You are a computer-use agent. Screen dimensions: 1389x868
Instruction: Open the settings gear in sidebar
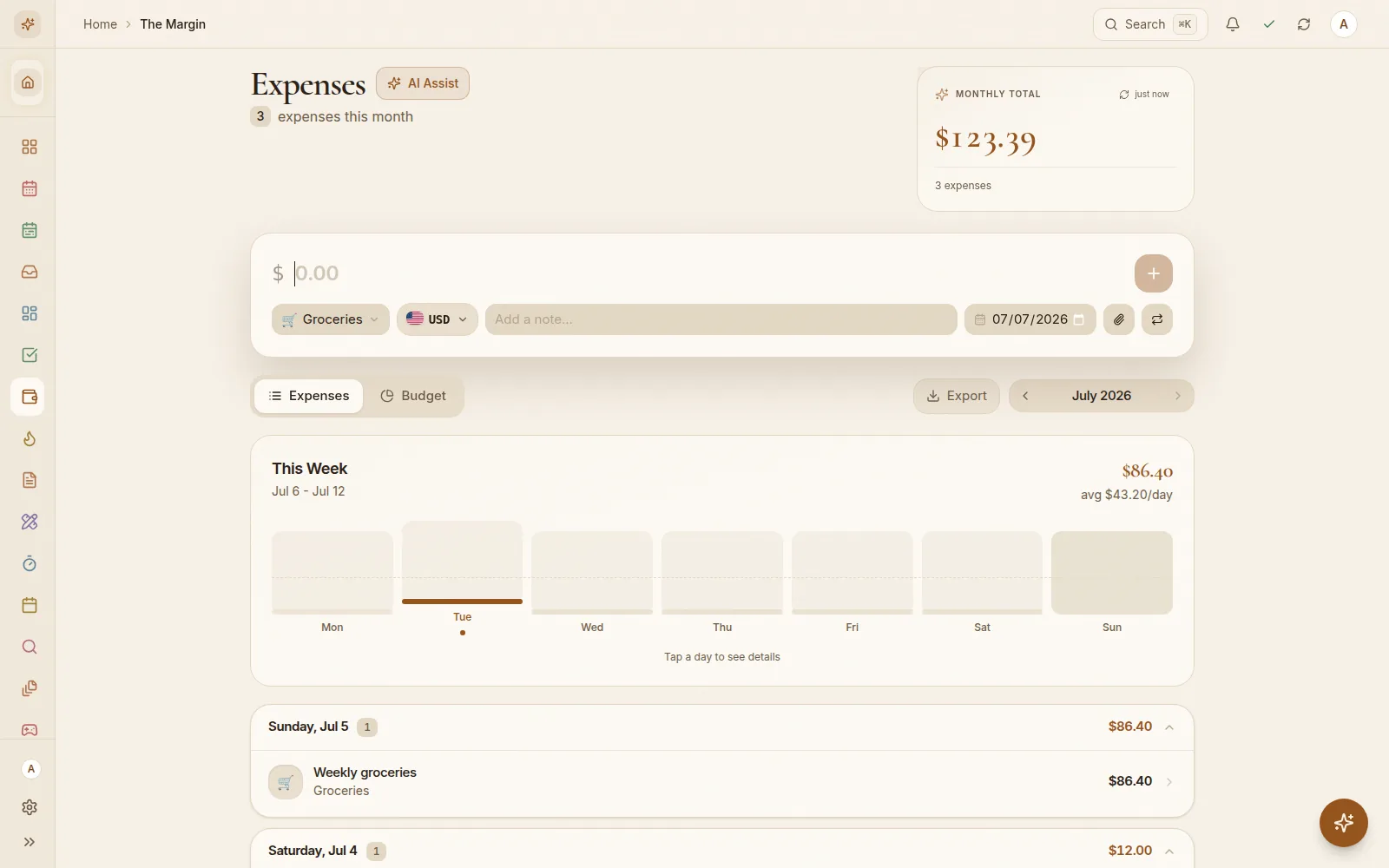pyautogui.click(x=30, y=807)
